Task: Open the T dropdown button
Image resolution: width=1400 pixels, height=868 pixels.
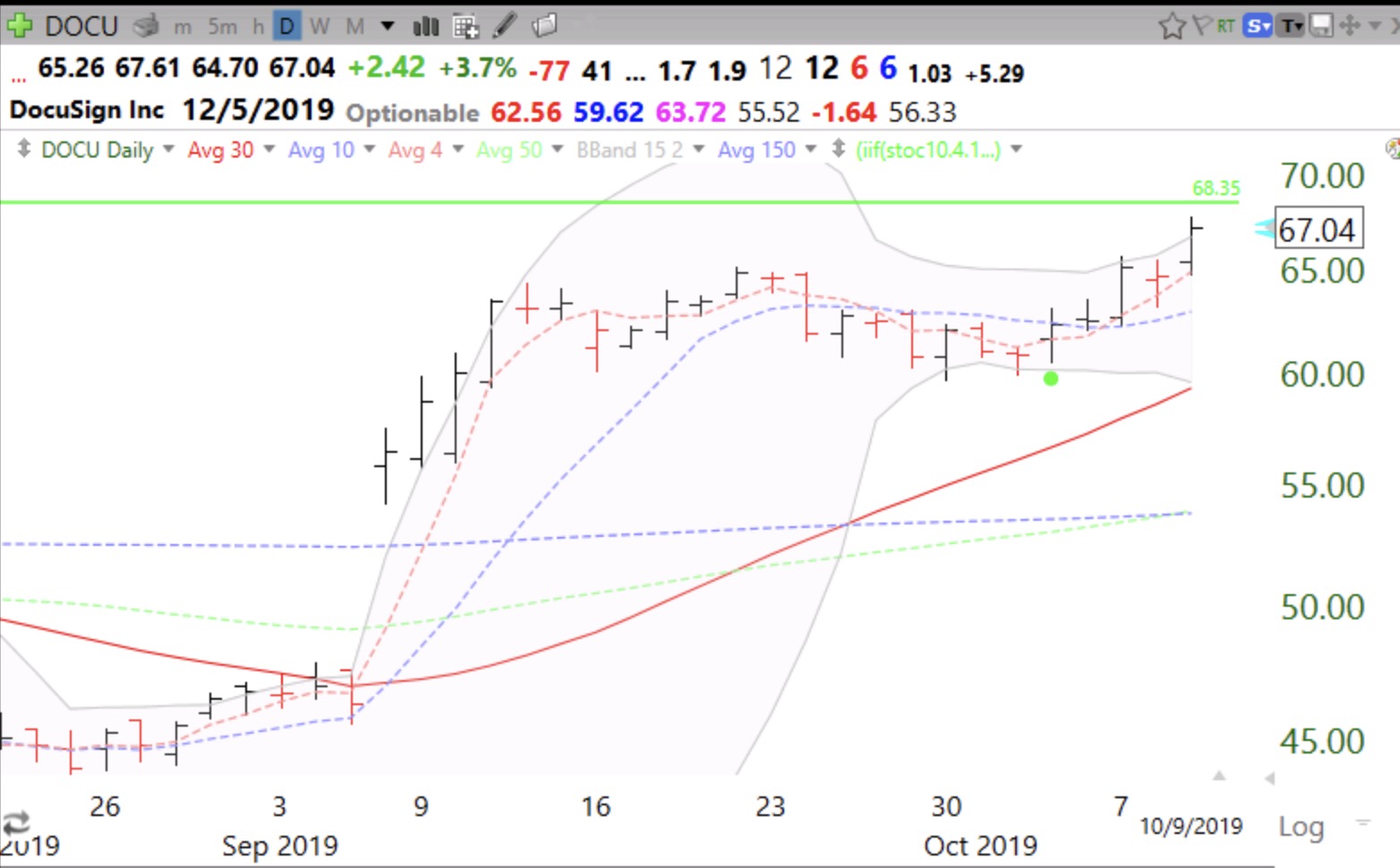Action: coord(1291,26)
